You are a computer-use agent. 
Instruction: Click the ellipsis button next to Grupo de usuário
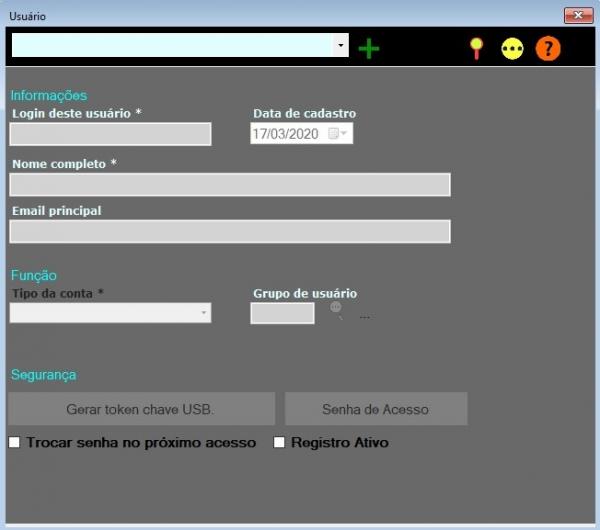(364, 315)
